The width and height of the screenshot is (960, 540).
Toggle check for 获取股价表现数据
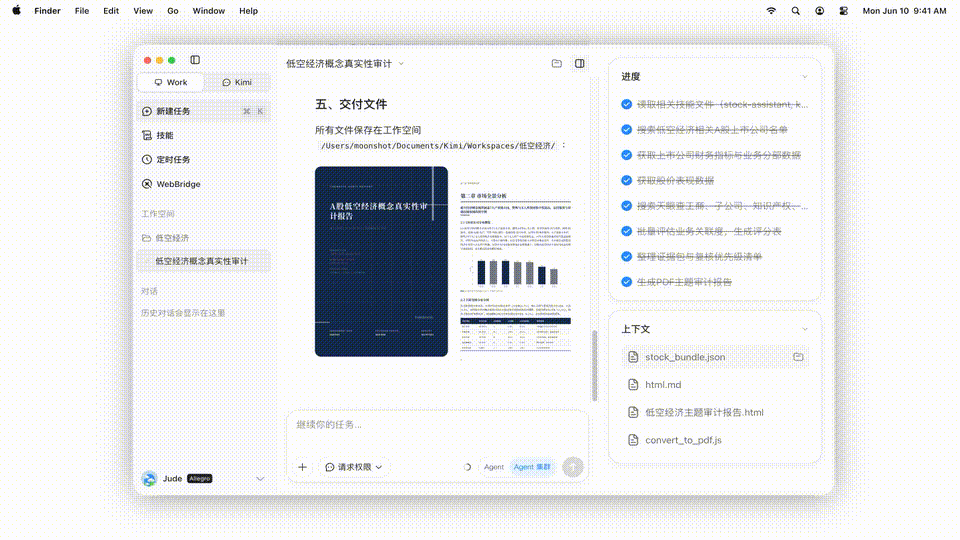coord(626,181)
